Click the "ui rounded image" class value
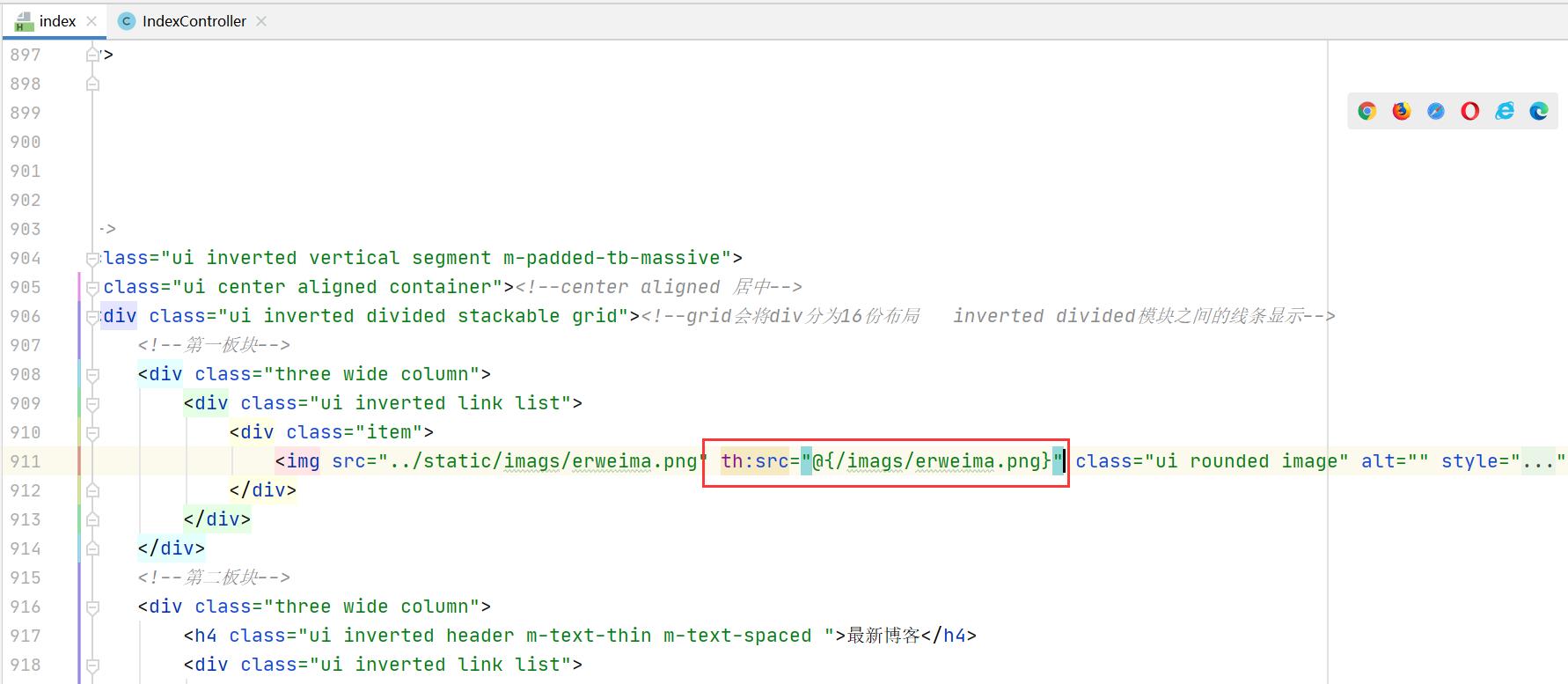This screenshot has width=1568, height=684. point(1247,461)
